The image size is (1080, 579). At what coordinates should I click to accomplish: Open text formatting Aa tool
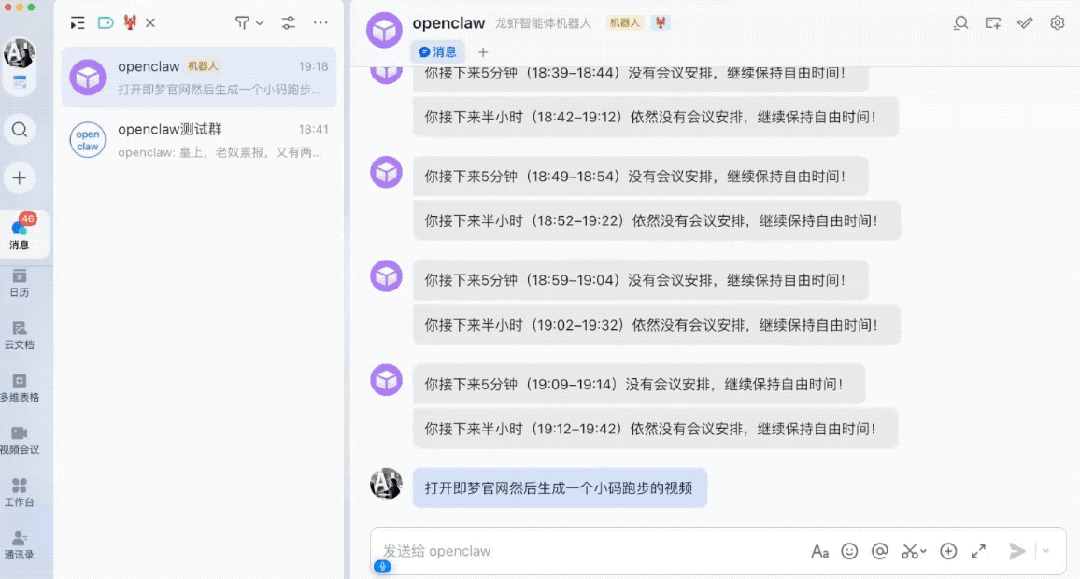pos(820,551)
